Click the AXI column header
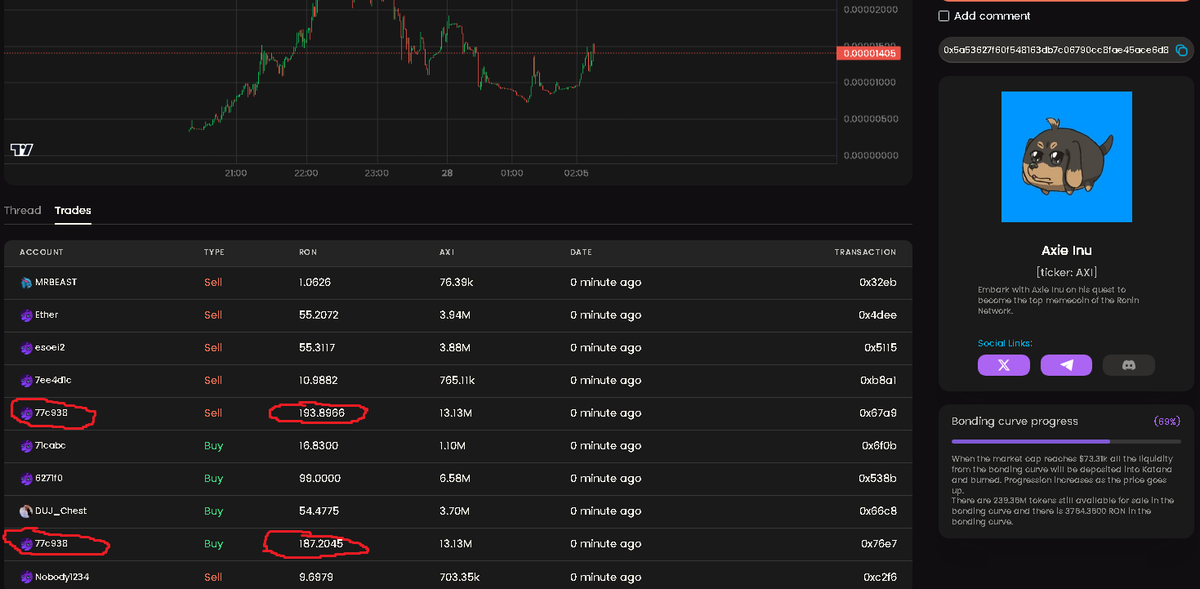Viewport: 1200px width, 589px height. tap(447, 252)
